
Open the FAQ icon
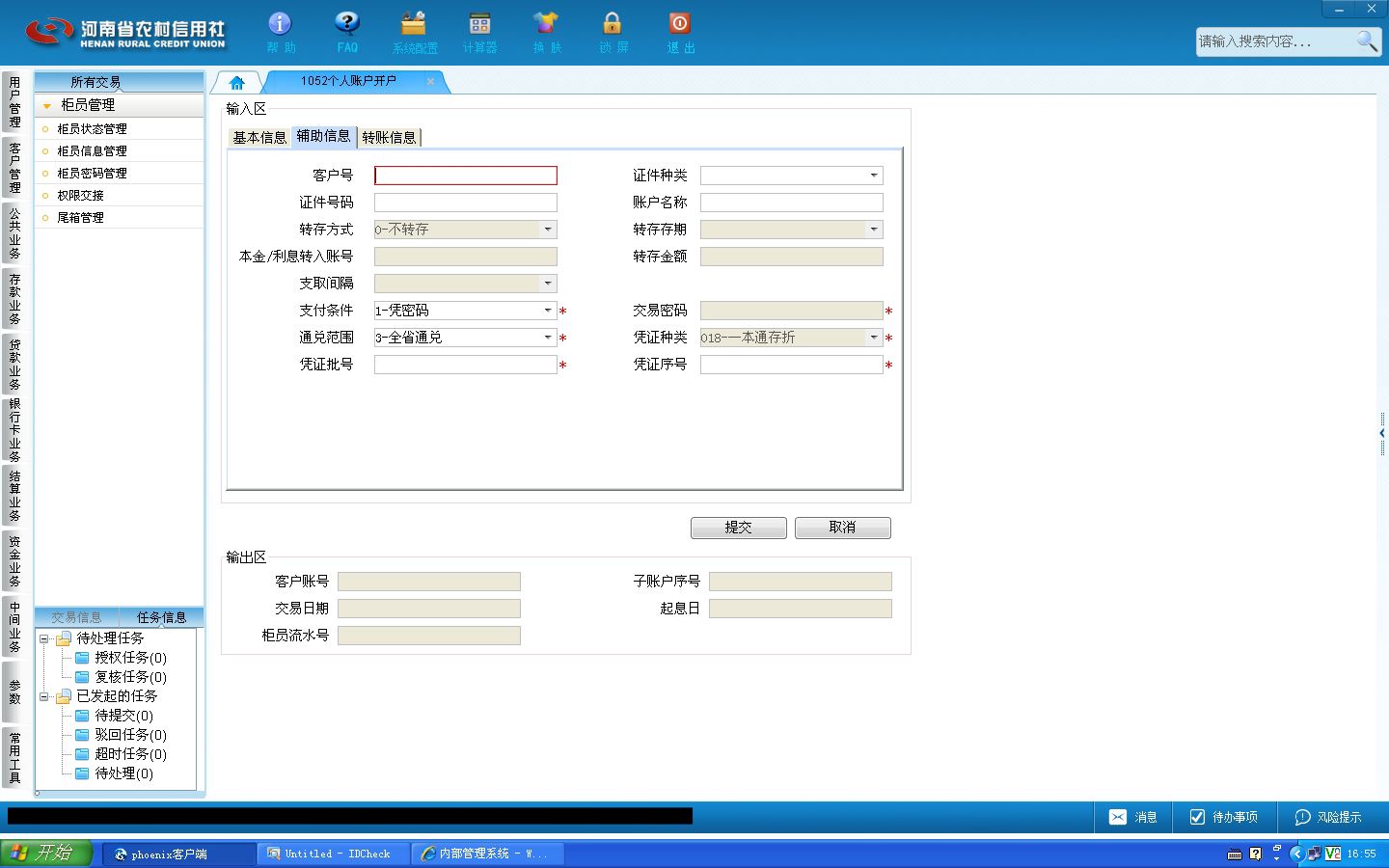tap(347, 32)
